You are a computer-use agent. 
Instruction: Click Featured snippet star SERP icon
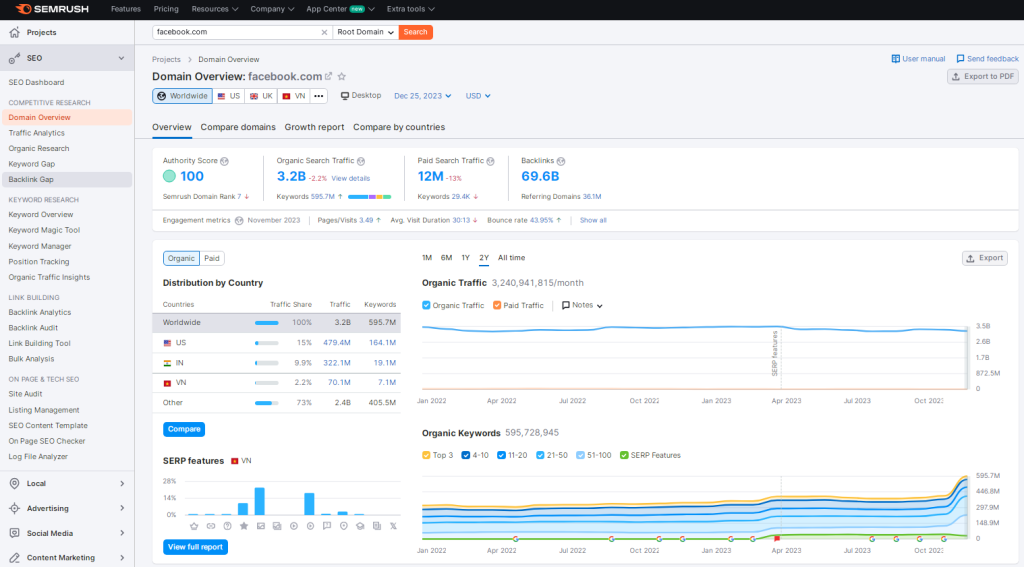(x=244, y=526)
